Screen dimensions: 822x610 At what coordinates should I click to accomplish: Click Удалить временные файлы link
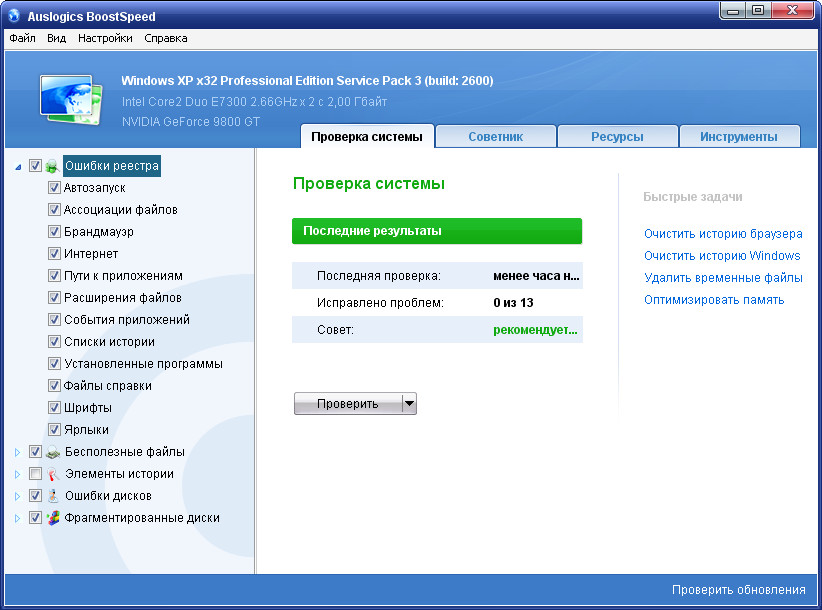coord(723,278)
